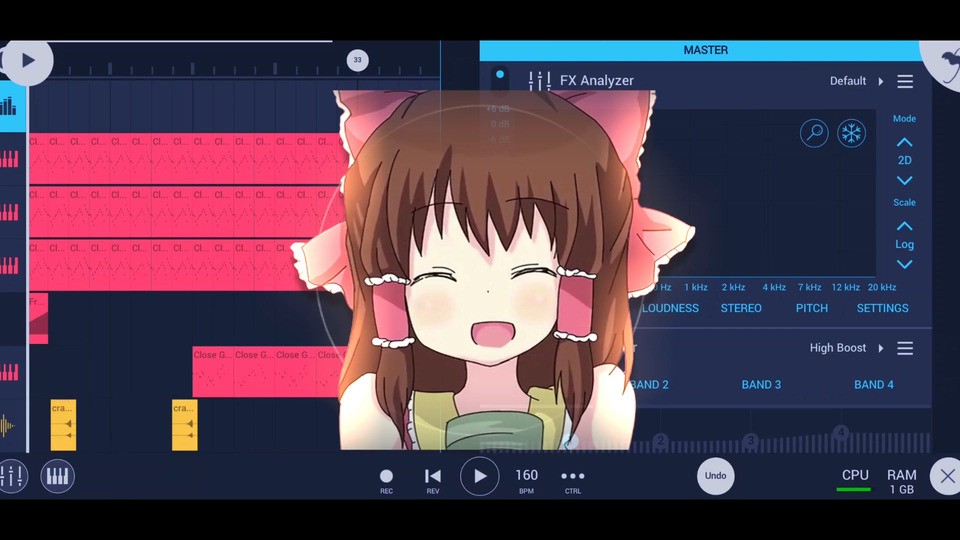
Task: Select the first keyboard track icon
Action: tap(10, 159)
